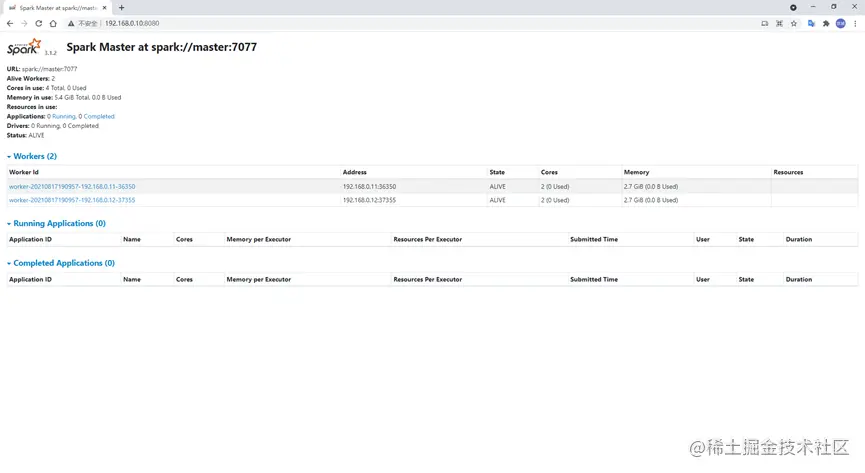This screenshot has width=865, height=473.
Task: Bookmark this page with the star icon
Action: (x=794, y=23)
